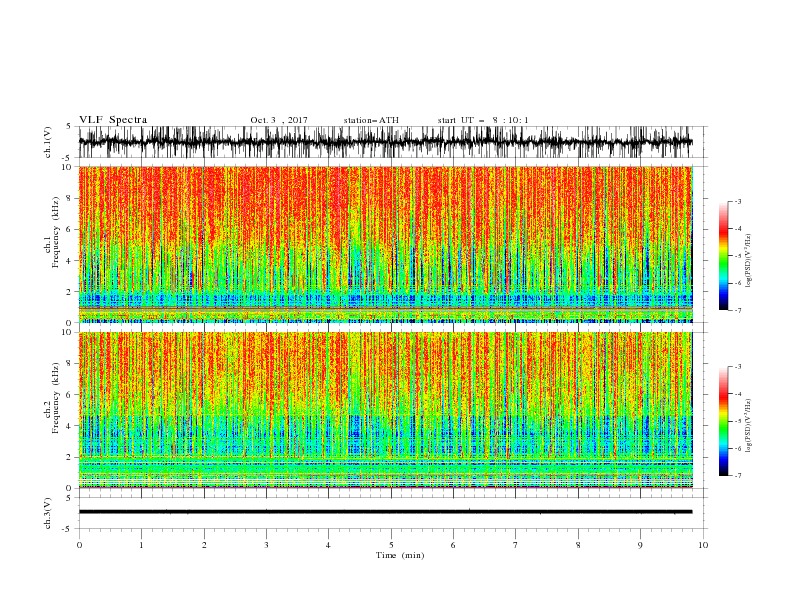Click the upper PSD color bar next to ch.1
Viewport: 792px width, 612px height.
pos(723,256)
